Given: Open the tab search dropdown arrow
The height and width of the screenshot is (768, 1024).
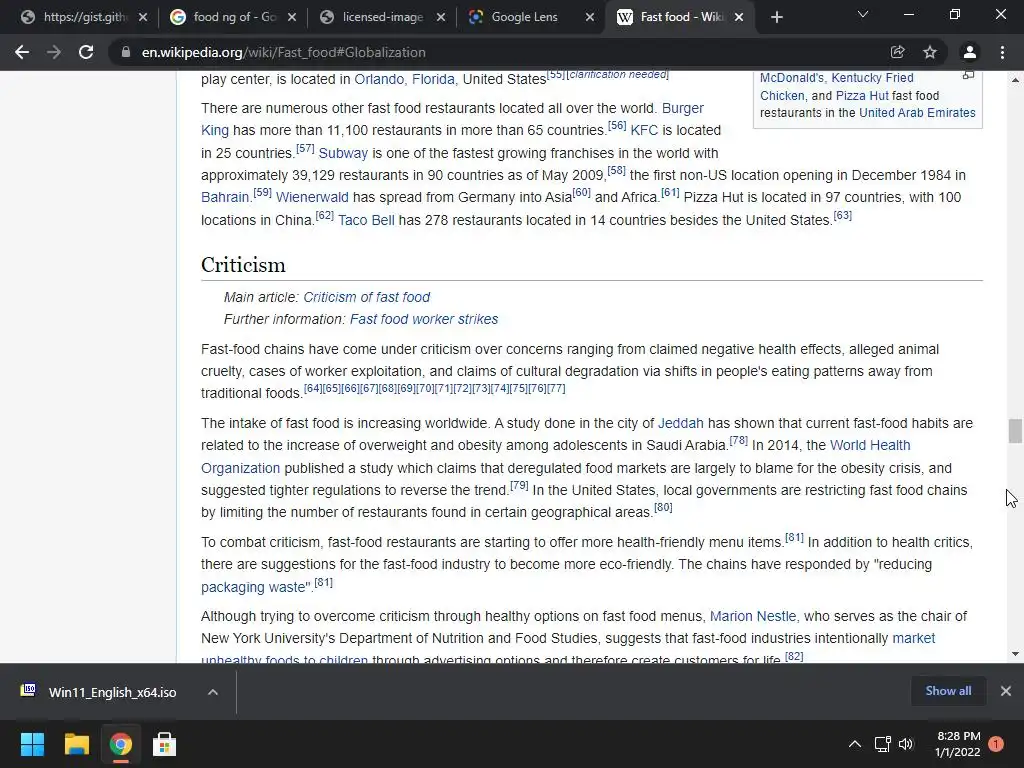Looking at the screenshot, I should pos(863,14).
